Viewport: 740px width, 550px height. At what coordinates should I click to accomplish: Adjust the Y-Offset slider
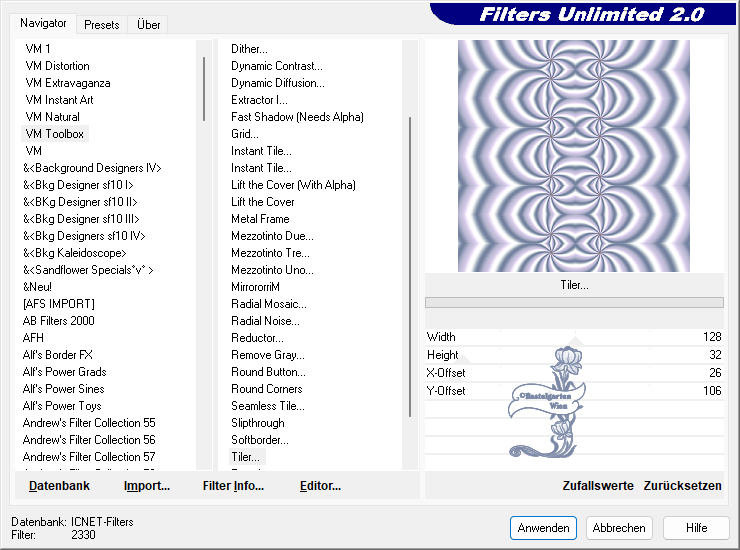pyautogui.click(x=573, y=391)
